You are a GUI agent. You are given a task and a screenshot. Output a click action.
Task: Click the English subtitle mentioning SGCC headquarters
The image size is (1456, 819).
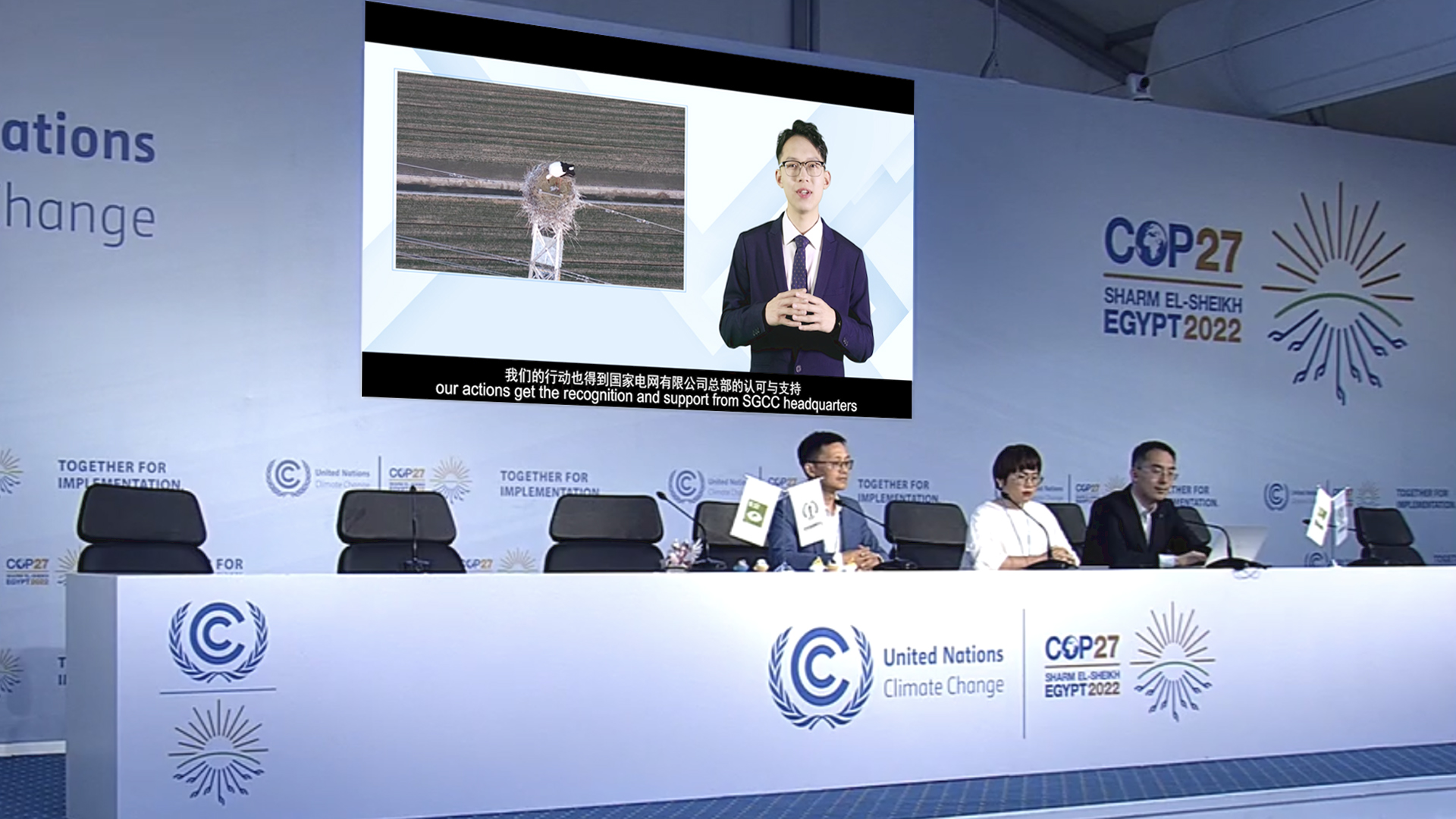[645, 397]
